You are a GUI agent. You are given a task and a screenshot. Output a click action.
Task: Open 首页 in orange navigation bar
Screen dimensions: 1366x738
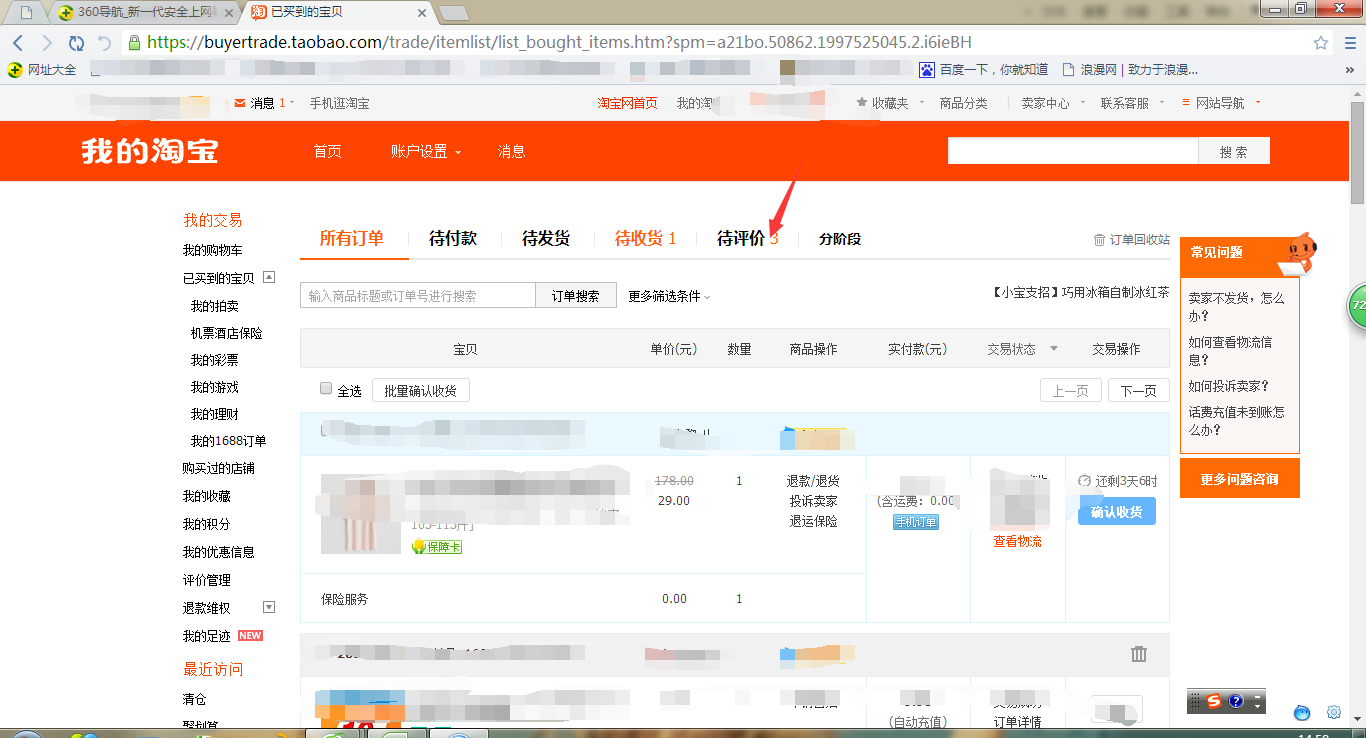tap(327, 151)
